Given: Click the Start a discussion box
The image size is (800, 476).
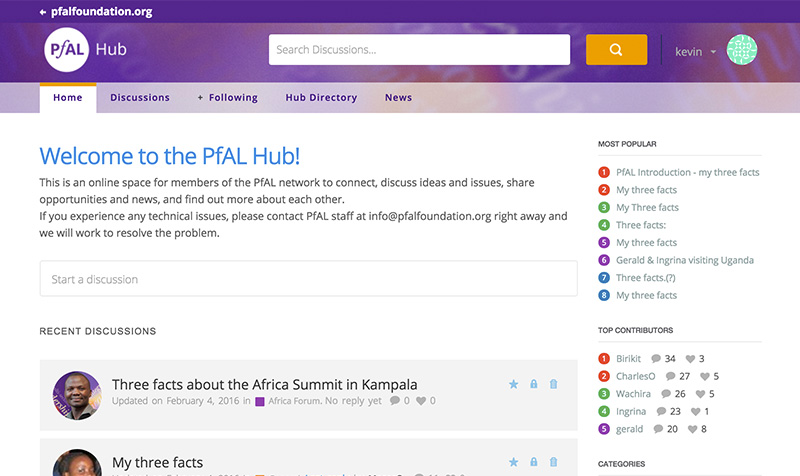Looking at the screenshot, I should (309, 279).
